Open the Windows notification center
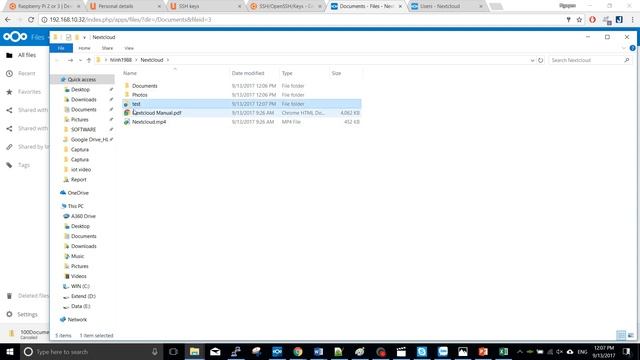 (627, 351)
